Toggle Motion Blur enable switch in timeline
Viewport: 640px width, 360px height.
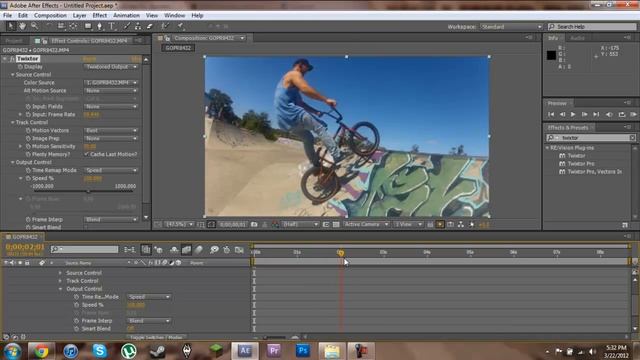click(199, 249)
